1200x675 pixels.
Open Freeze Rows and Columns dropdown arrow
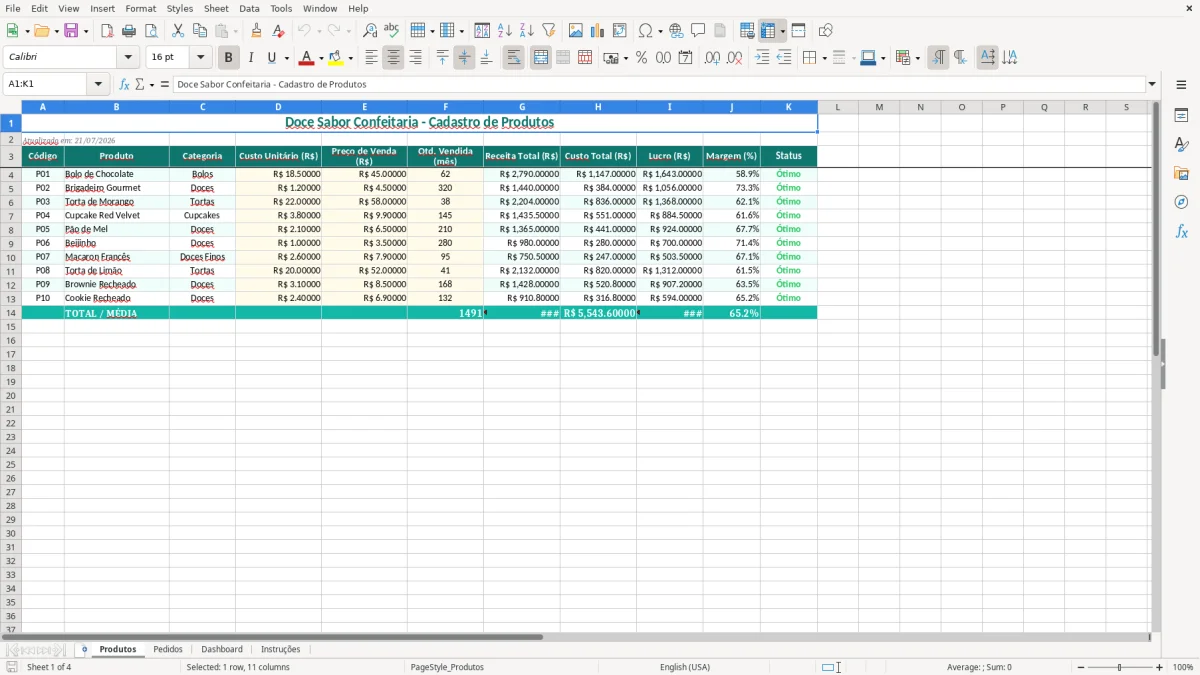[x=783, y=31]
